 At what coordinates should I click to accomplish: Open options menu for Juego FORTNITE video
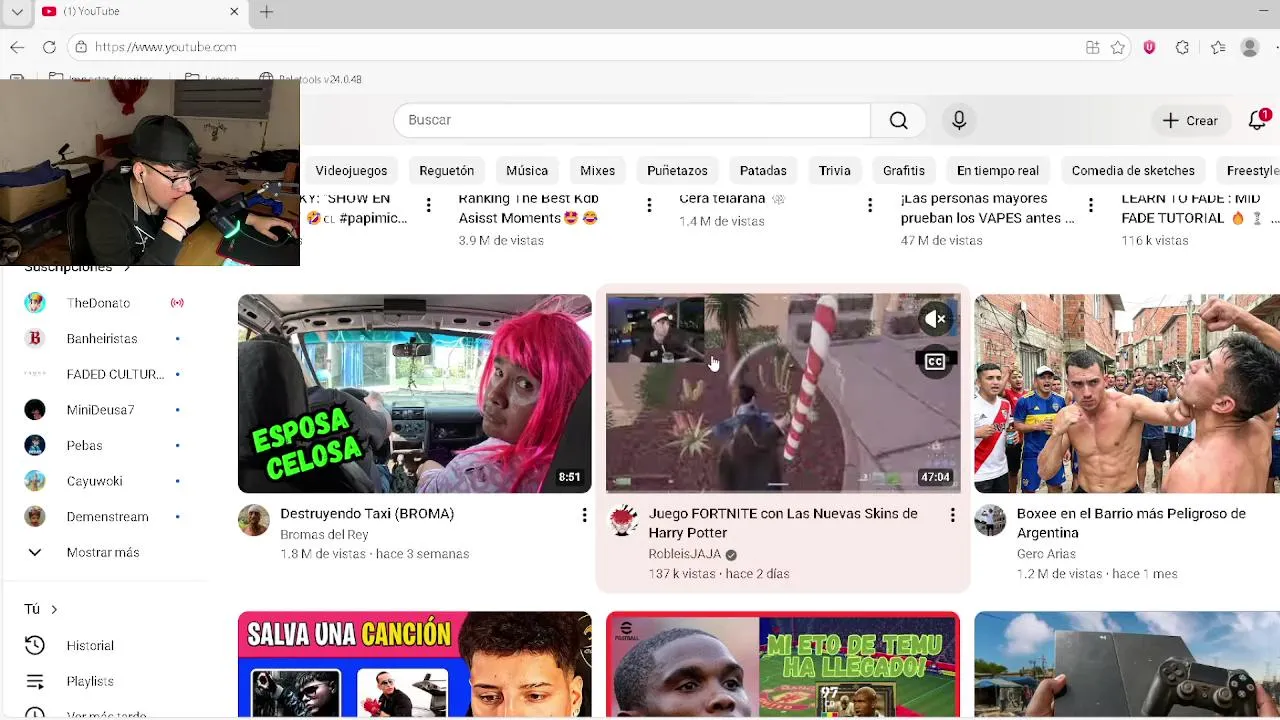[952, 515]
